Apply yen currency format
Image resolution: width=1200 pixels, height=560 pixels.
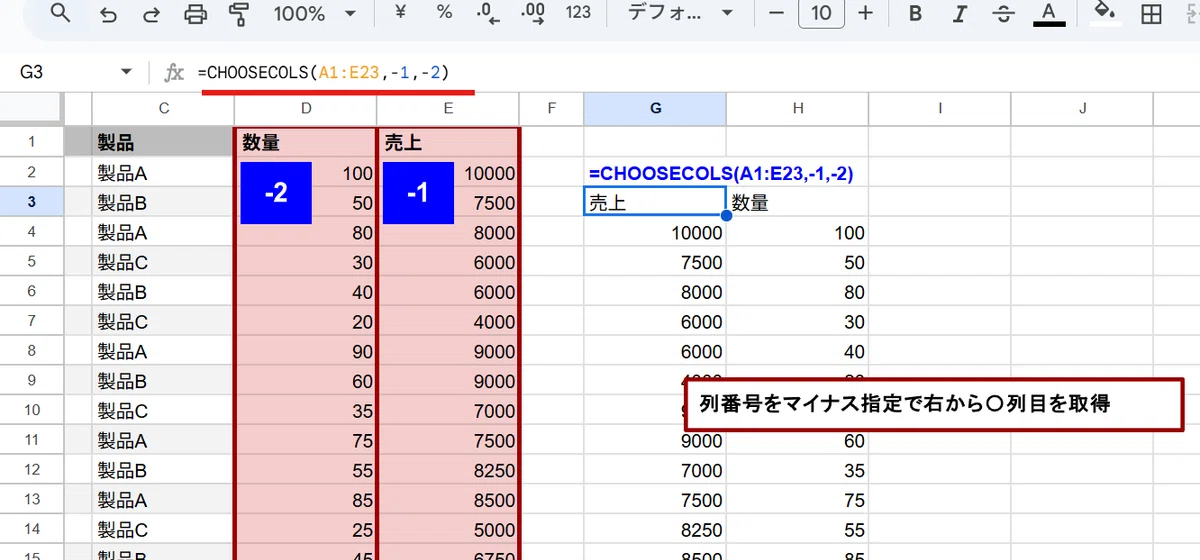[x=400, y=13]
